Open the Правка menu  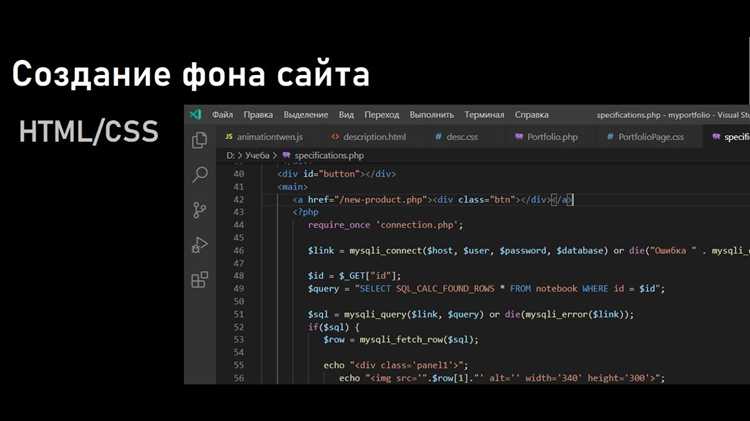[x=258, y=115]
